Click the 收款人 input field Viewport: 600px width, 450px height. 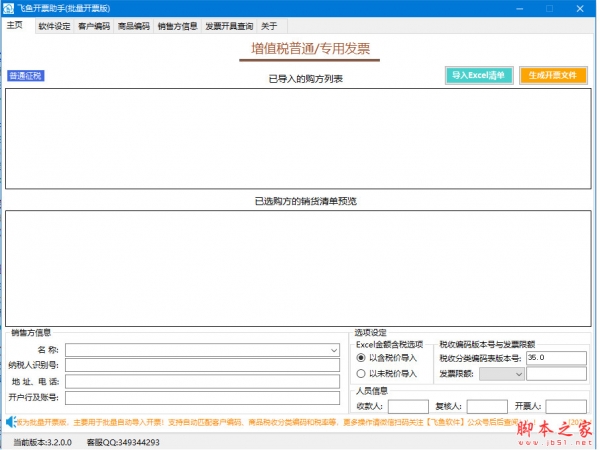click(x=407, y=406)
